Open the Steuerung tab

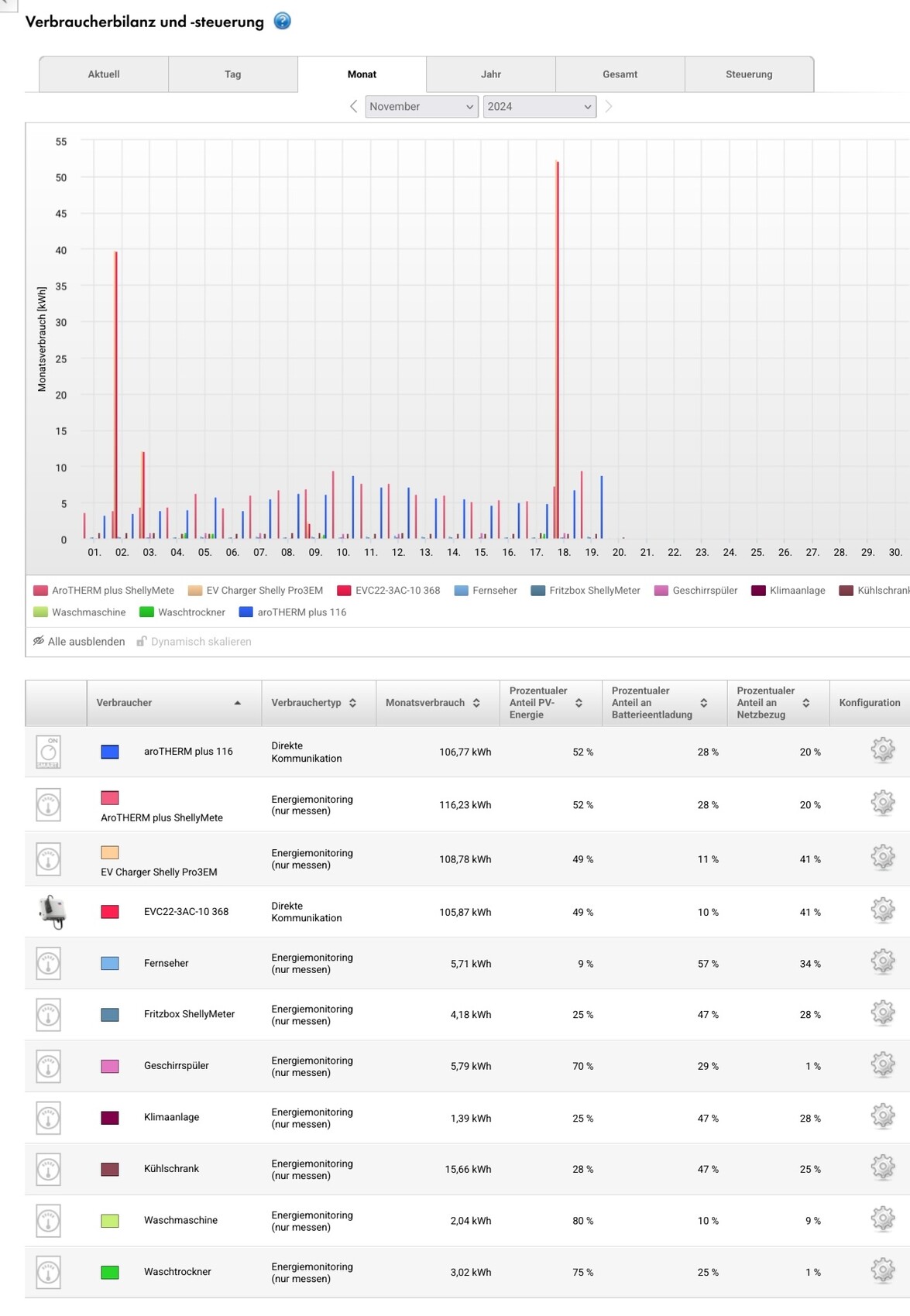(749, 74)
